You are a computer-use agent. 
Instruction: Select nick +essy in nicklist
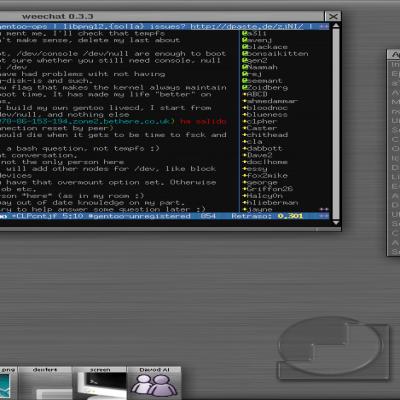coord(255,169)
